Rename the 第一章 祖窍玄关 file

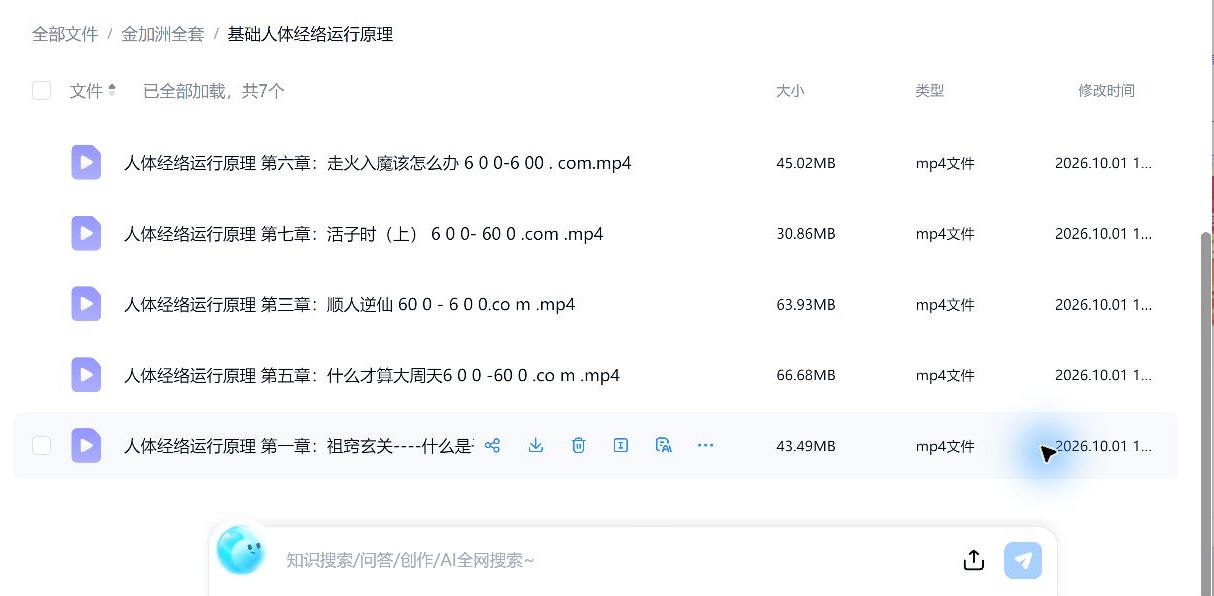coord(621,445)
